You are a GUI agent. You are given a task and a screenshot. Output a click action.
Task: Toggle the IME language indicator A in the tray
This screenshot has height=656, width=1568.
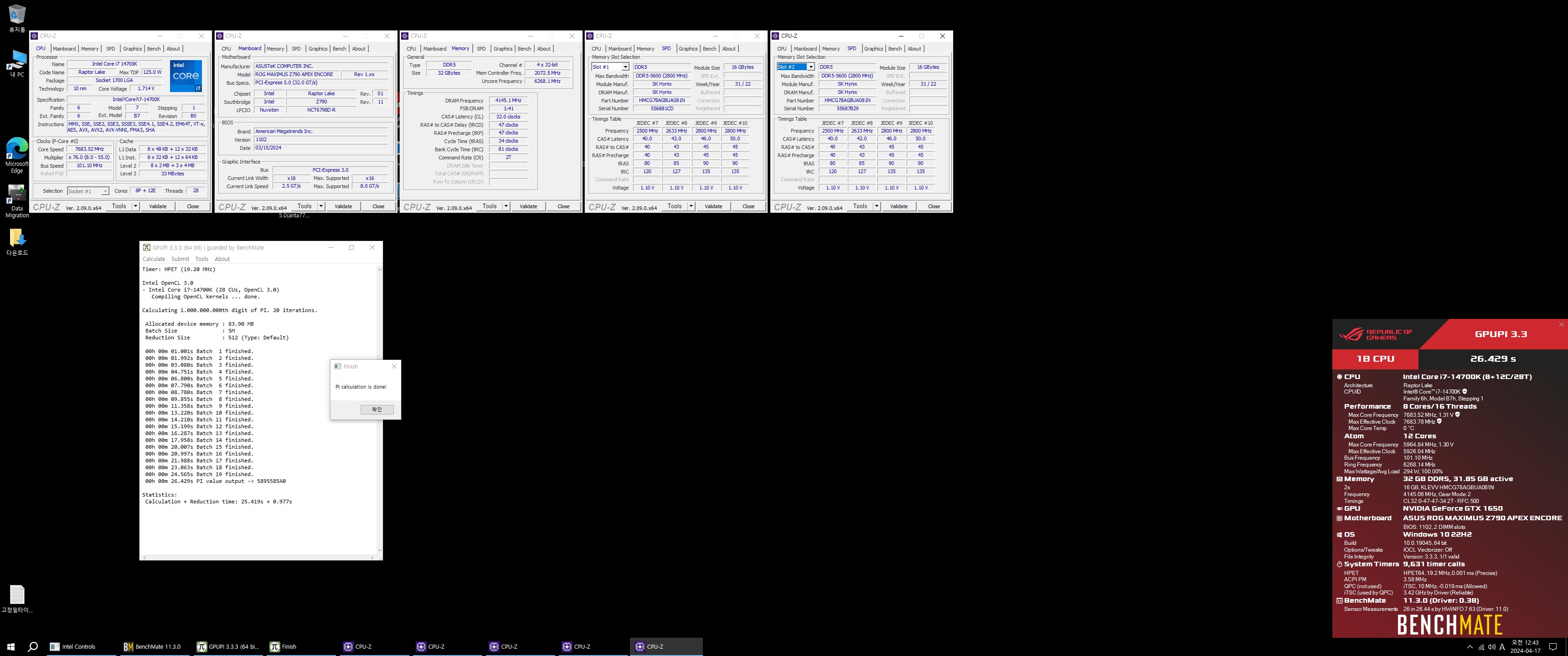coord(1501,647)
